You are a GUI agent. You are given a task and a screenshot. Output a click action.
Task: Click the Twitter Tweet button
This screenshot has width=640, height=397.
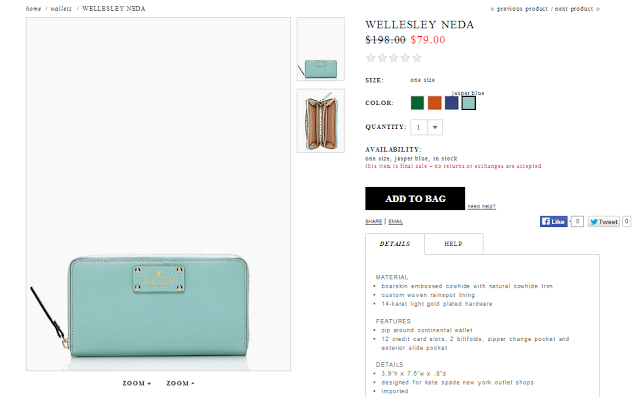[604, 222]
